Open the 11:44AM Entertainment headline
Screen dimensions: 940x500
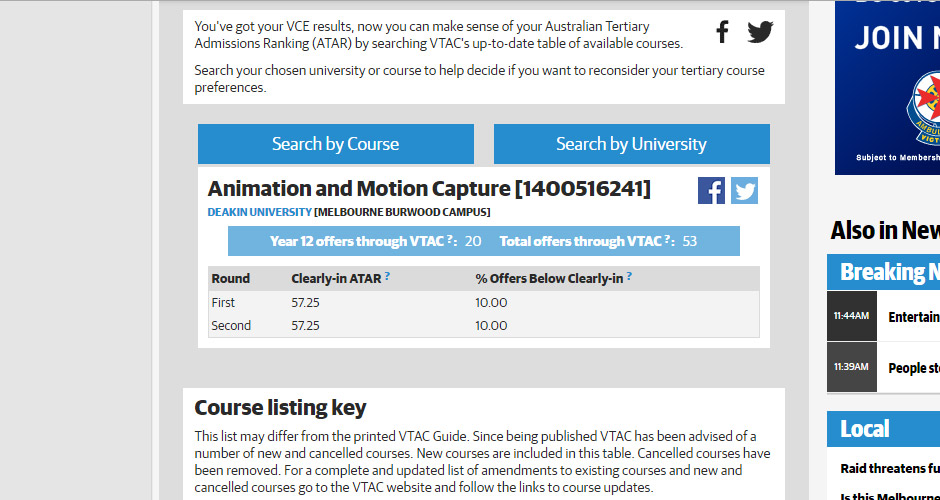913,317
